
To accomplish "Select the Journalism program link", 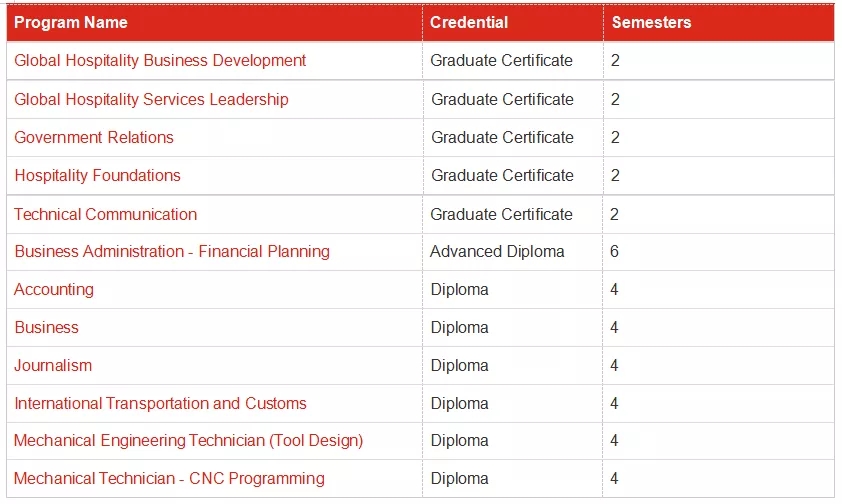I will [53, 365].
